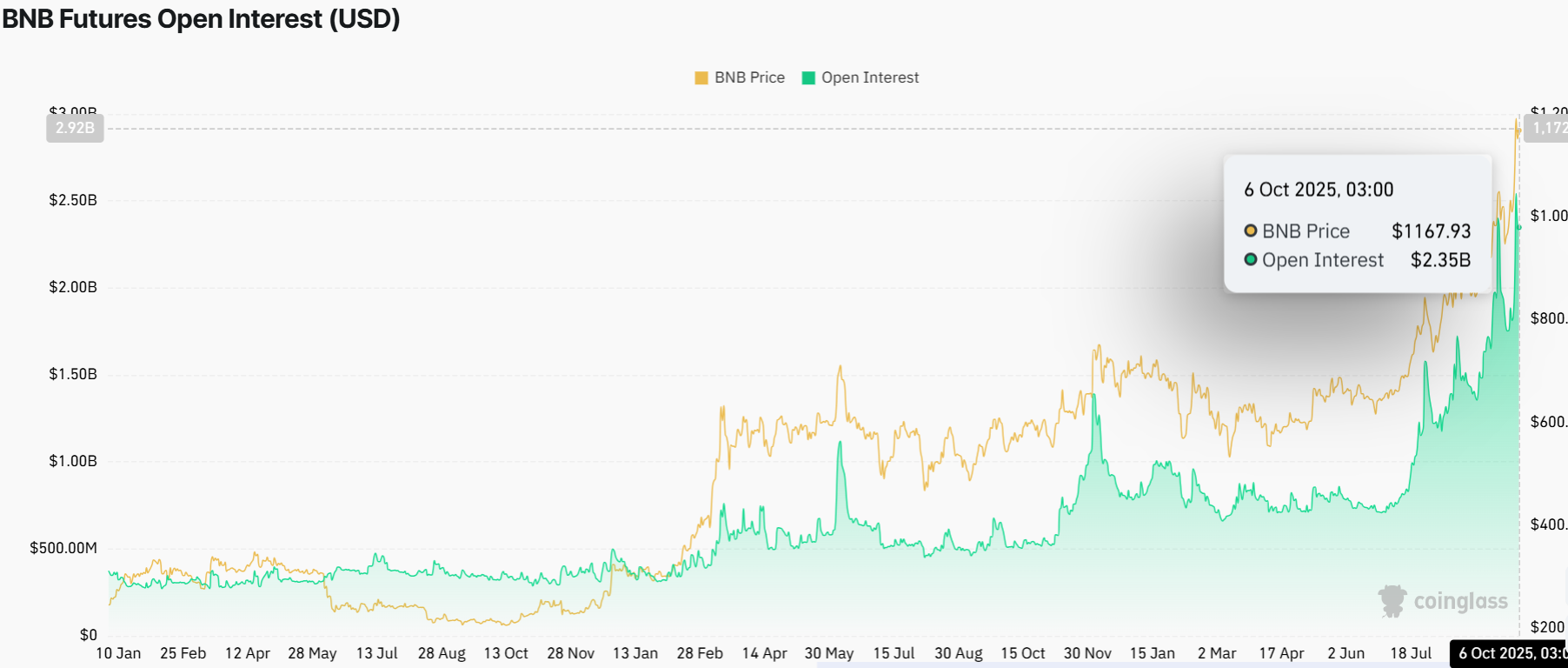Click the tooltip date 6 Oct 2025, 03:00

coord(1319,190)
